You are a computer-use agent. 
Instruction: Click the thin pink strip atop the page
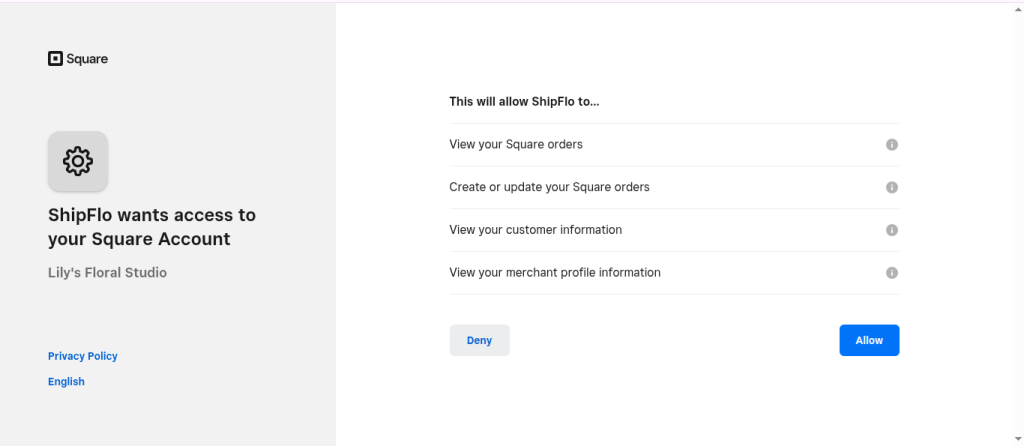tap(512, 1)
